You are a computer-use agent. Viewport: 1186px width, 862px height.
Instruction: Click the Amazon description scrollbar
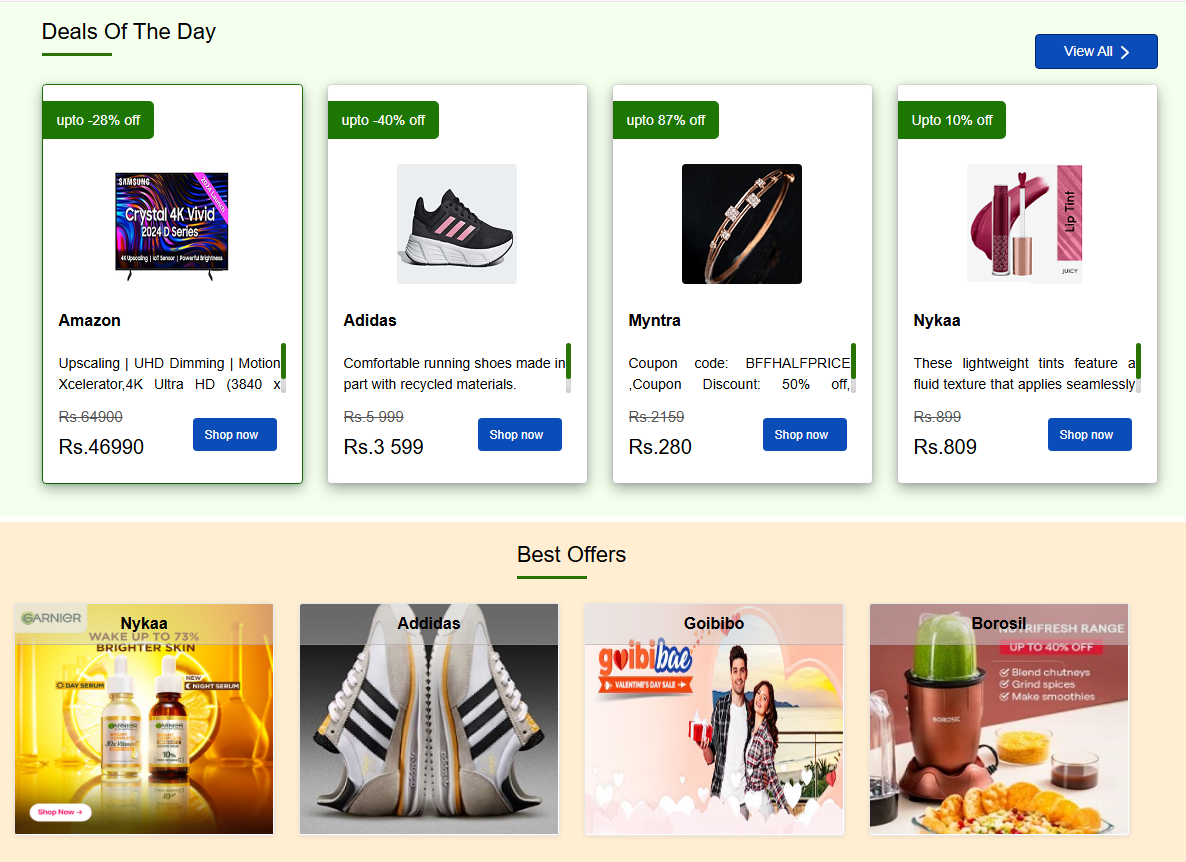pyautogui.click(x=284, y=367)
